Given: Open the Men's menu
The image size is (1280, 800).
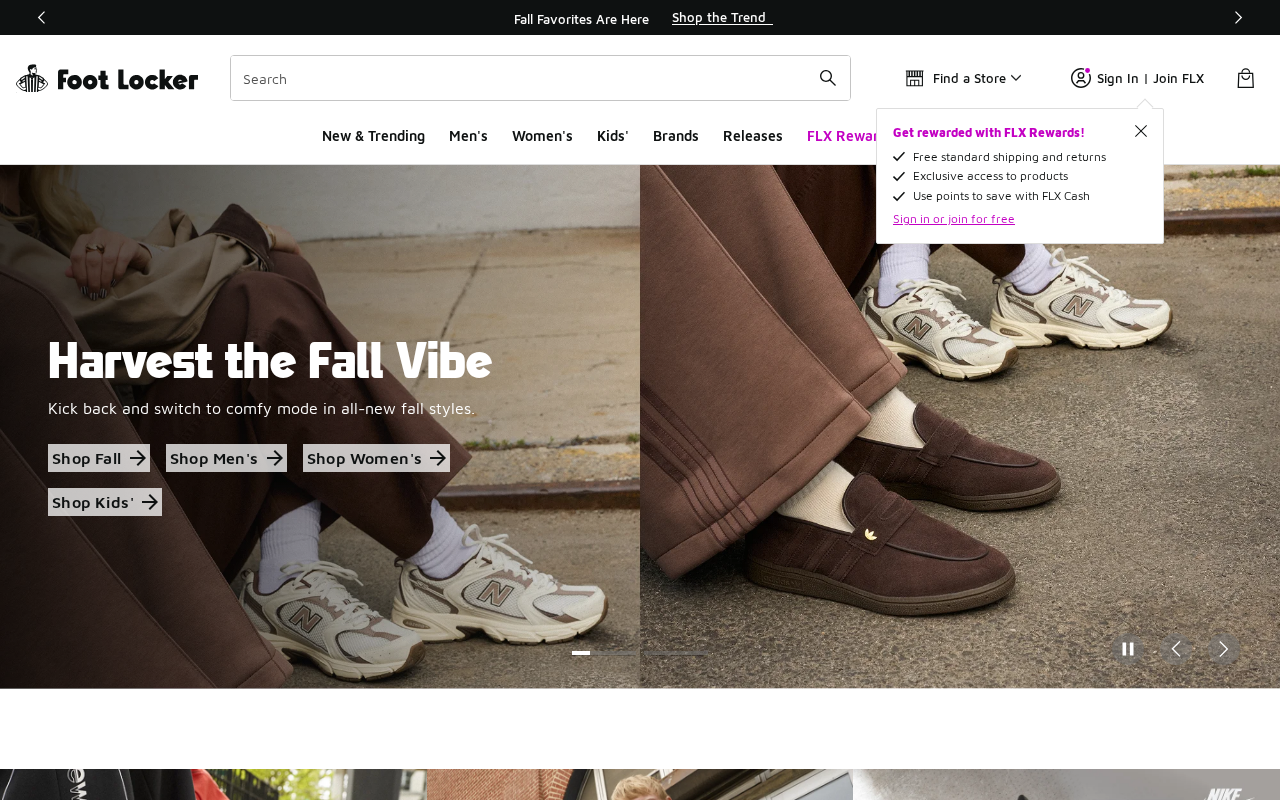Looking at the screenshot, I should click(468, 136).
